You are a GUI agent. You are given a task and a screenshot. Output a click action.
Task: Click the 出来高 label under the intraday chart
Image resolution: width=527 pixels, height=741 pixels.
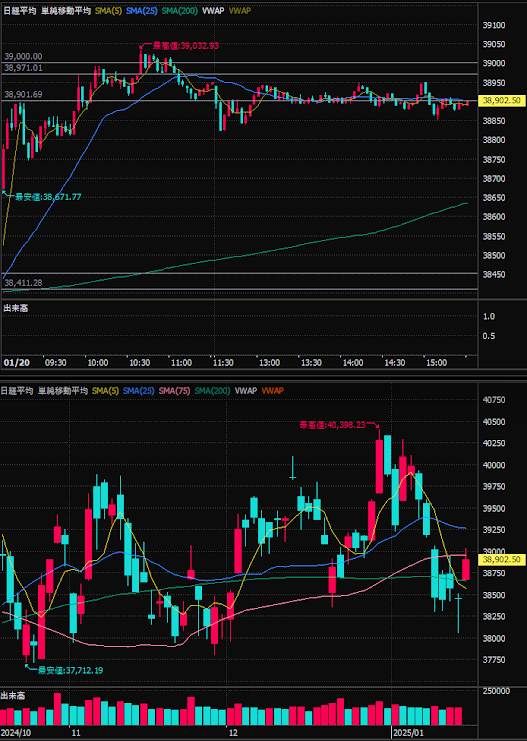16,308
